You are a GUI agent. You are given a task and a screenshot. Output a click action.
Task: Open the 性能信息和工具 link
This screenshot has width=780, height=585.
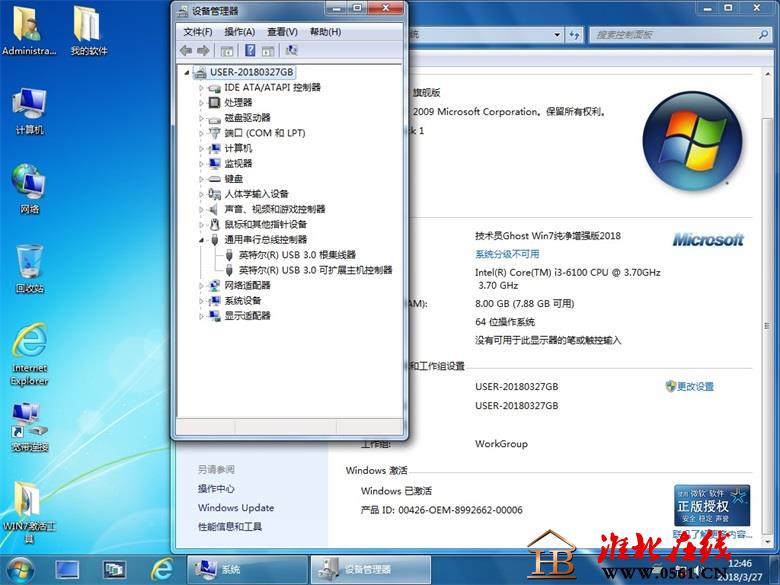[230, 527]
